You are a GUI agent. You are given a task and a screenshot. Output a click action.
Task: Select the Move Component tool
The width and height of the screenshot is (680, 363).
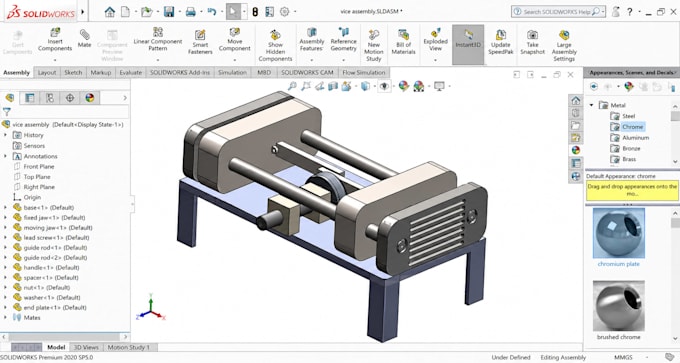pos(235,40)
